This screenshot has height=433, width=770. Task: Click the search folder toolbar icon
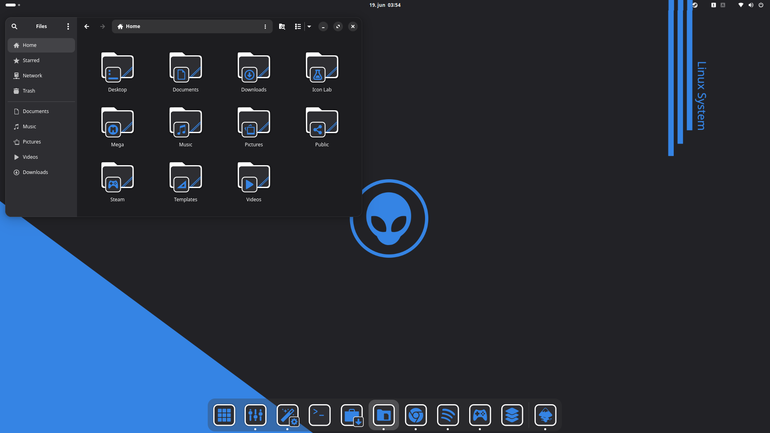coord(282,27)
